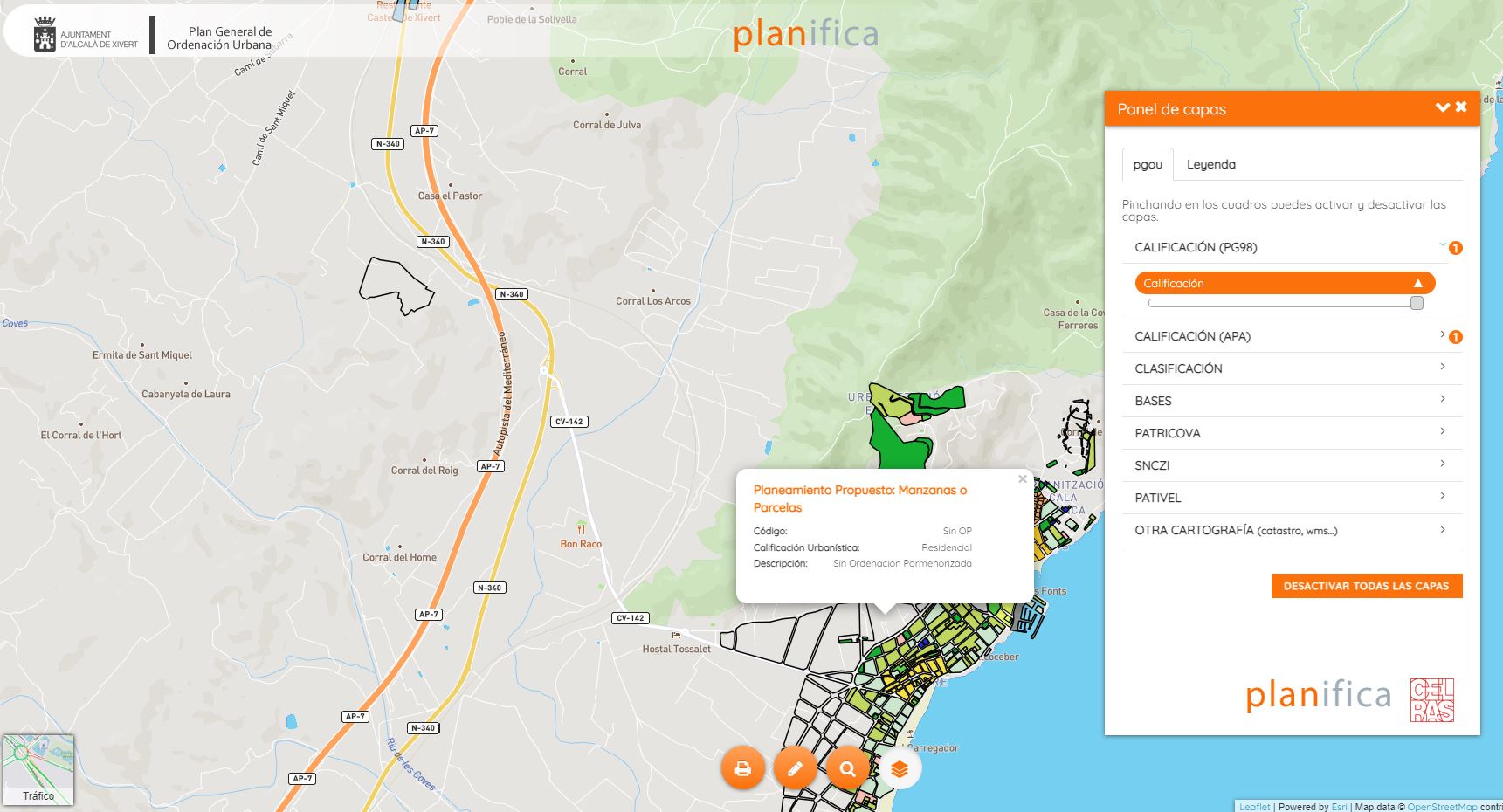Viewport: 1503px width, 812px height.
Task: Open the pencil drawing tool
Action: [796, 769]
